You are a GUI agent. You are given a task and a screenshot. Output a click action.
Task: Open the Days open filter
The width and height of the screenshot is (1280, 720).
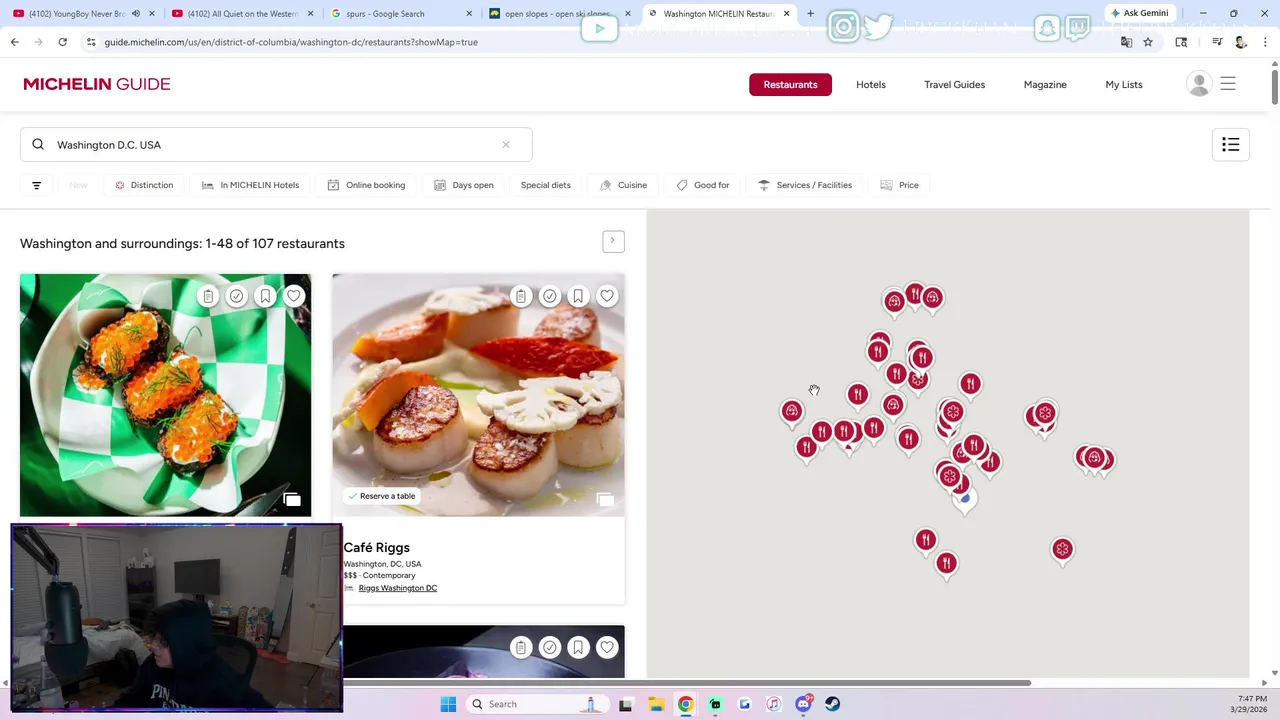(x=464, y=185)
